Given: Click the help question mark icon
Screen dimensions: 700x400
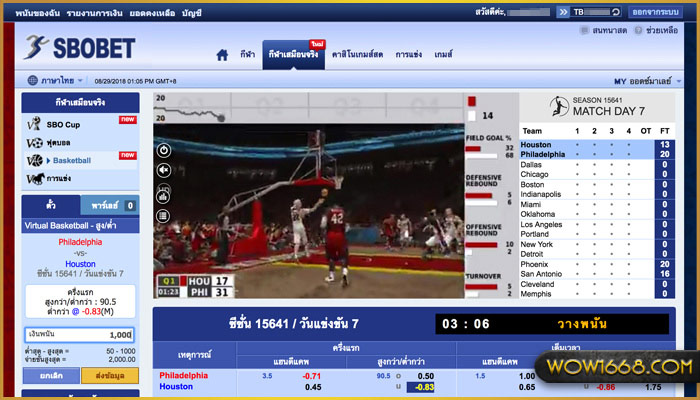Looking at the screenshot, I should (x=638, y=31).
